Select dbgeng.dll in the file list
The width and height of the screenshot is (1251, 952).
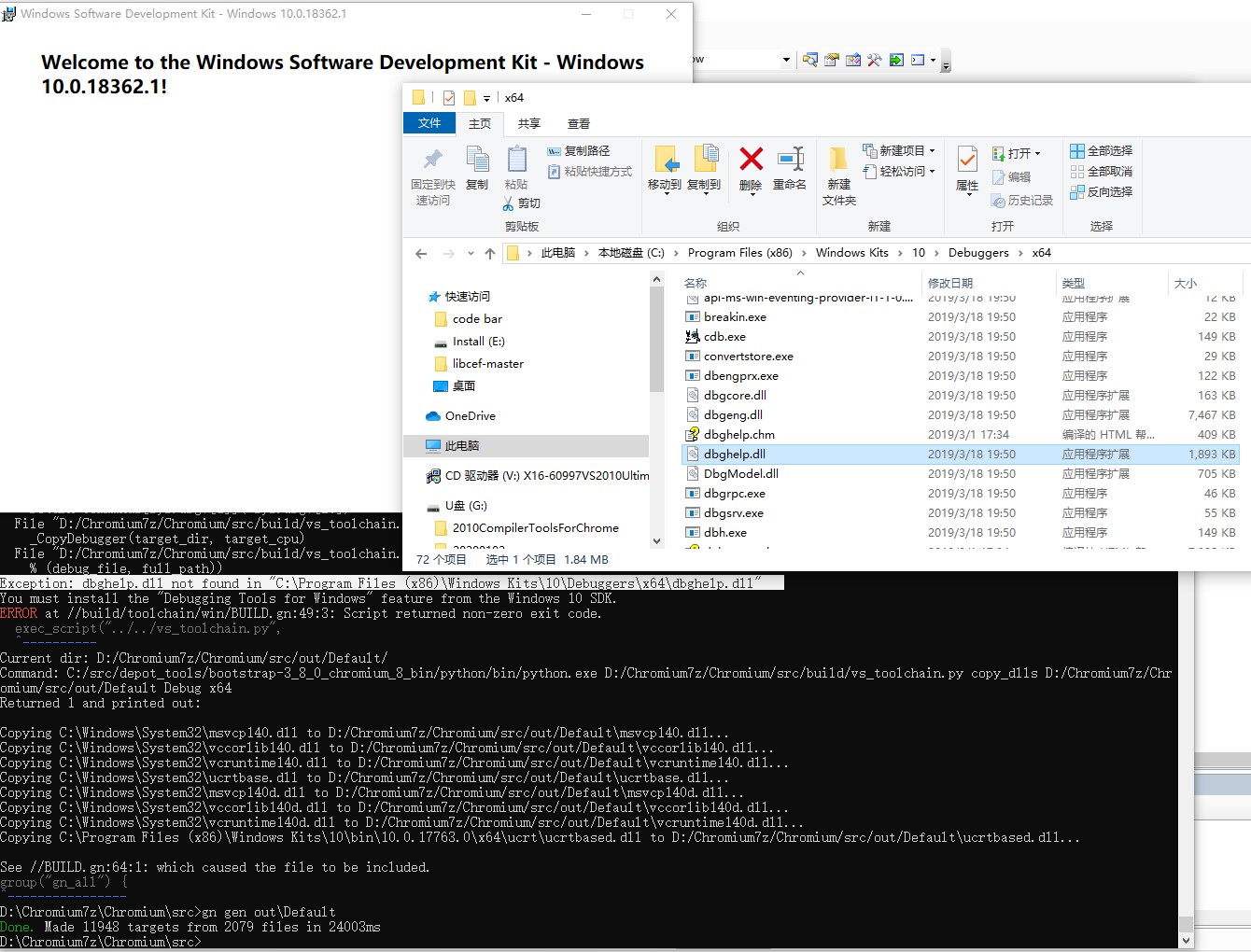[735, 414]
